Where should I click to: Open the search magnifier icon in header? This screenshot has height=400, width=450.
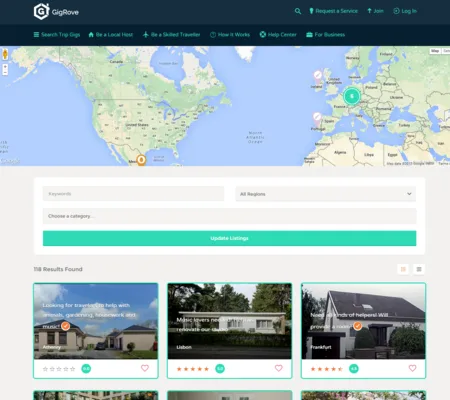tap(298, 11)
